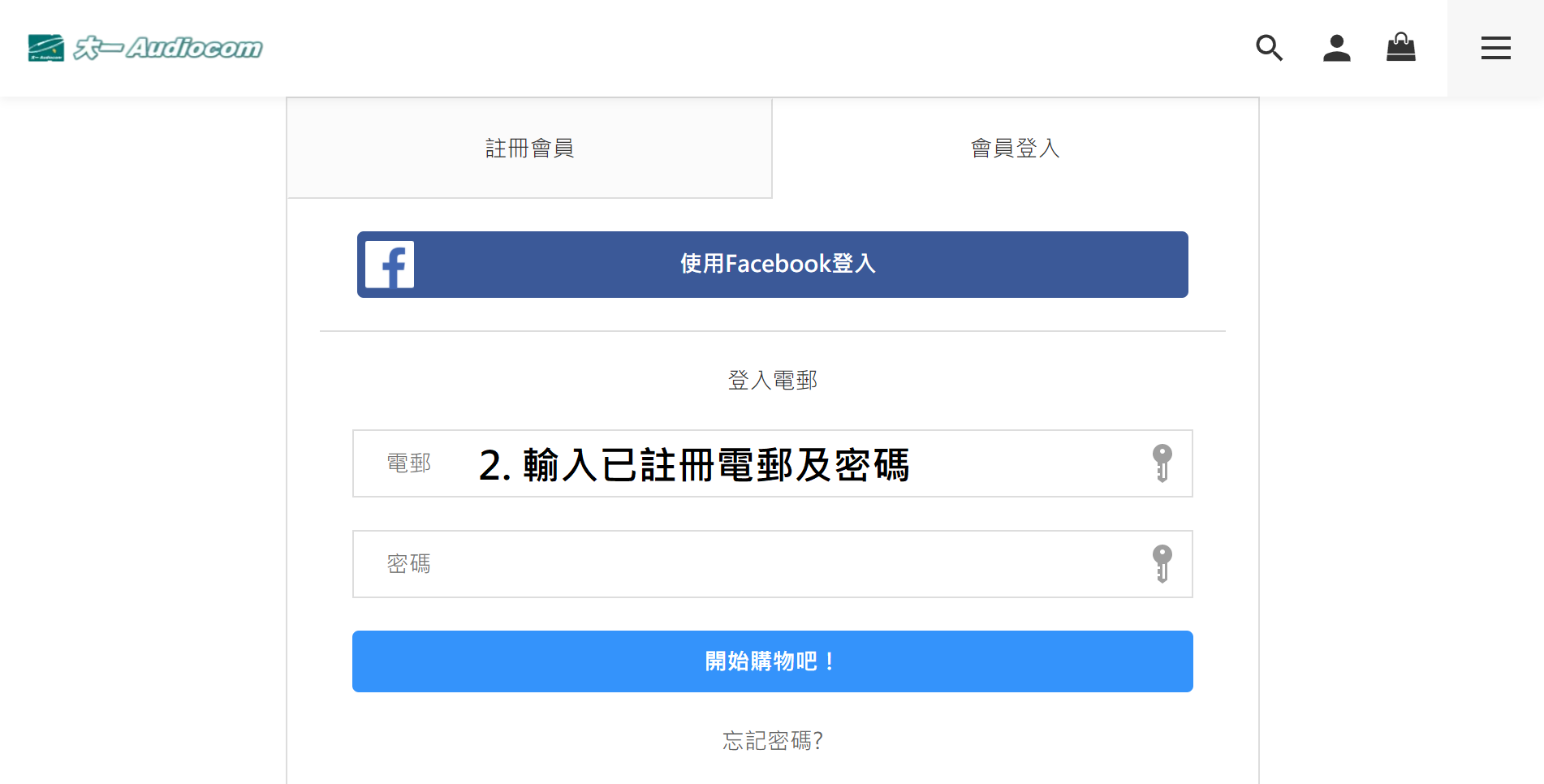The height and width of the screenshot is (784, 1544).
Task: Click the '2. 輸入已註冊電郵及密碼' text
Action: pos(694,465)
